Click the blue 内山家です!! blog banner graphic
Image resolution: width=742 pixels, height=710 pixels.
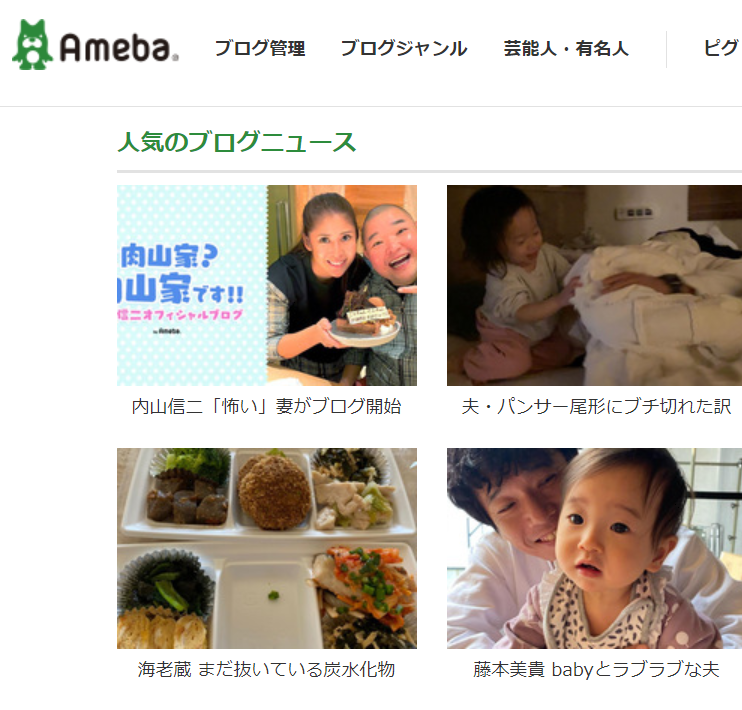[x=192, y=285]
